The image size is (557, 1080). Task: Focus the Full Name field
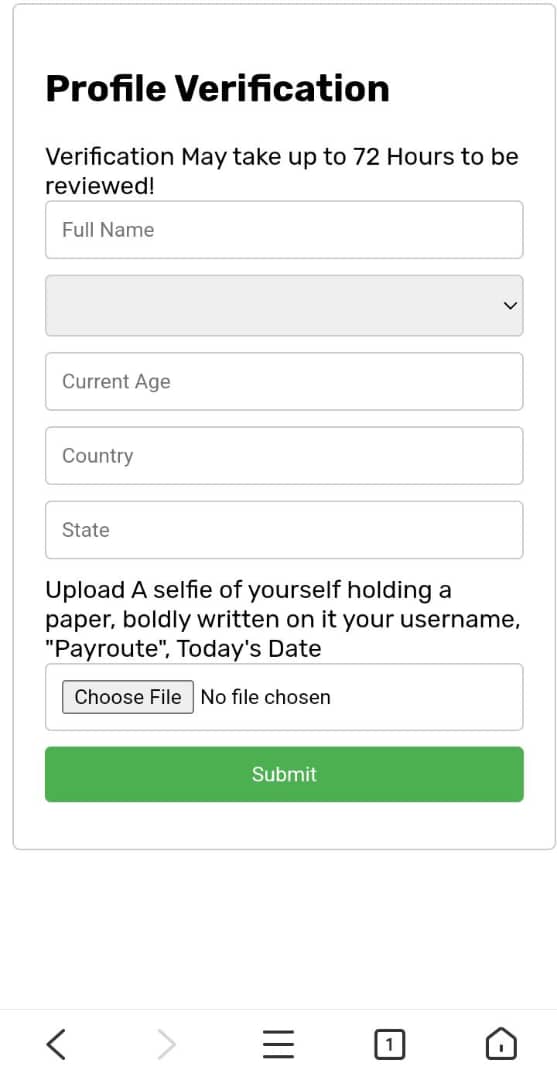[x=284, y=230]
